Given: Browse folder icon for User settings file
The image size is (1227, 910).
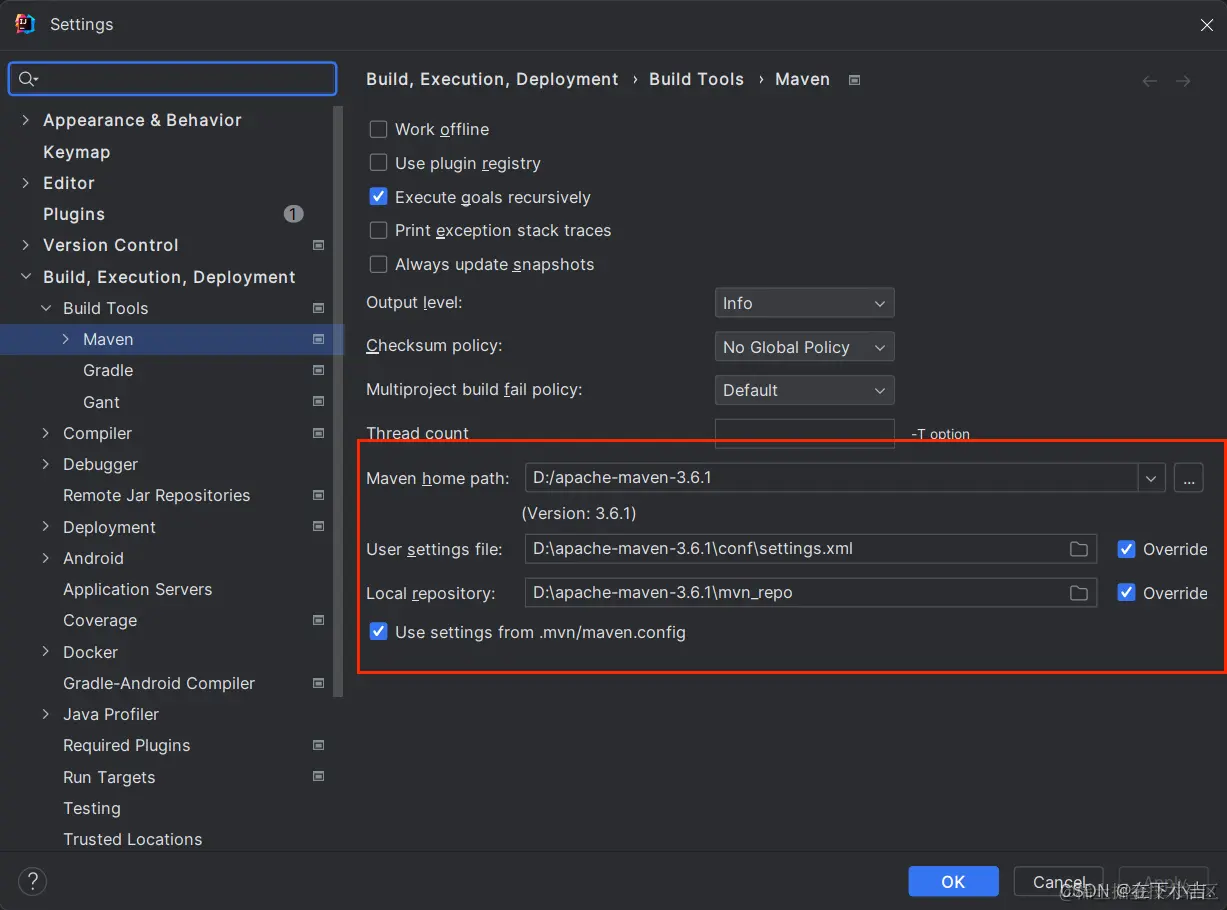Looking at the screenshot, I should [x=1078, y=549].
